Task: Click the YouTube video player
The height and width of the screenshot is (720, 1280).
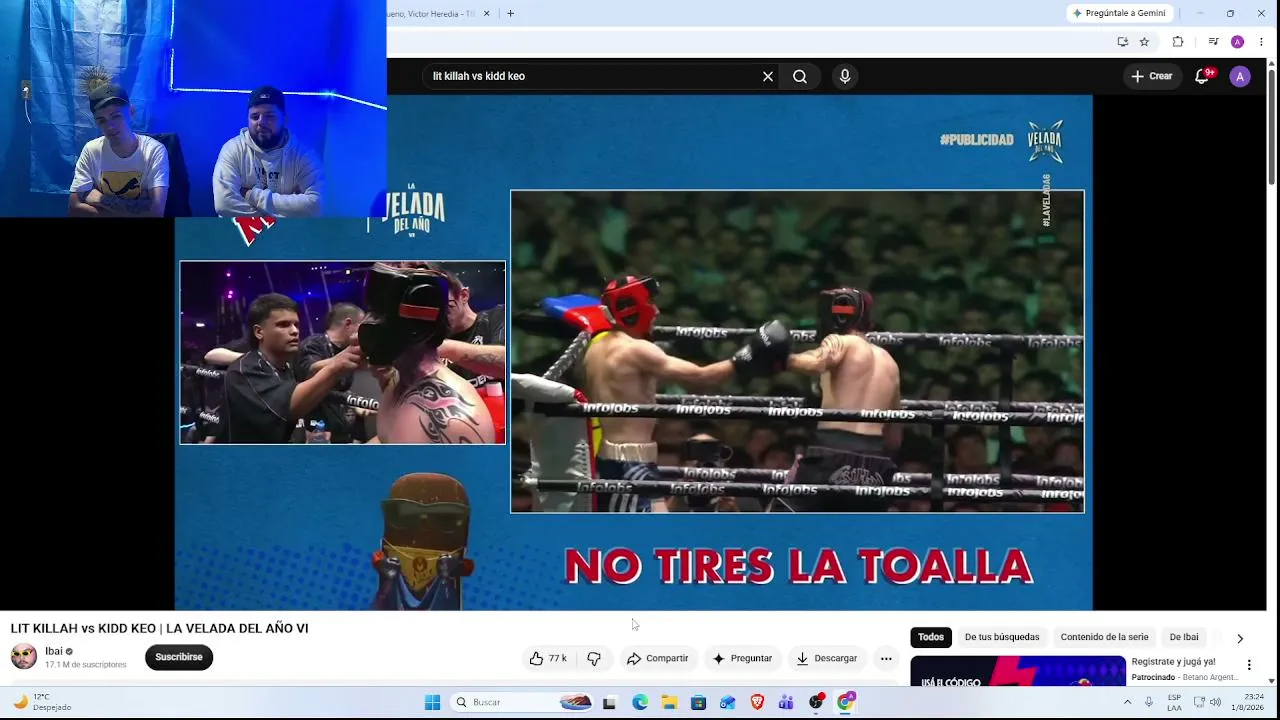Action: click(x=634, y=352)
